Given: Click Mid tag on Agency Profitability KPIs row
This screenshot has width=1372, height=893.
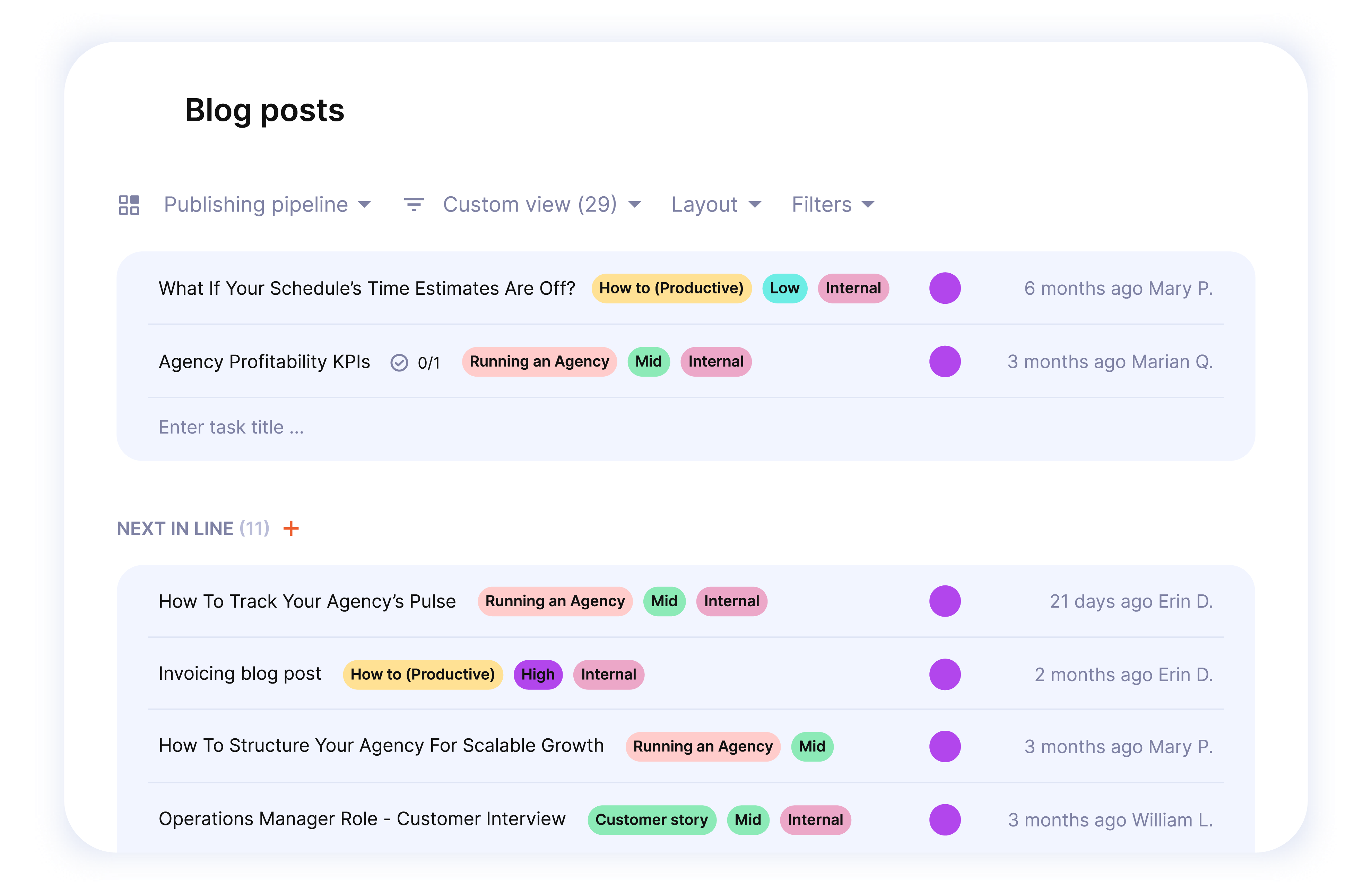Looking at the screenshot, I should pos(649,362).
